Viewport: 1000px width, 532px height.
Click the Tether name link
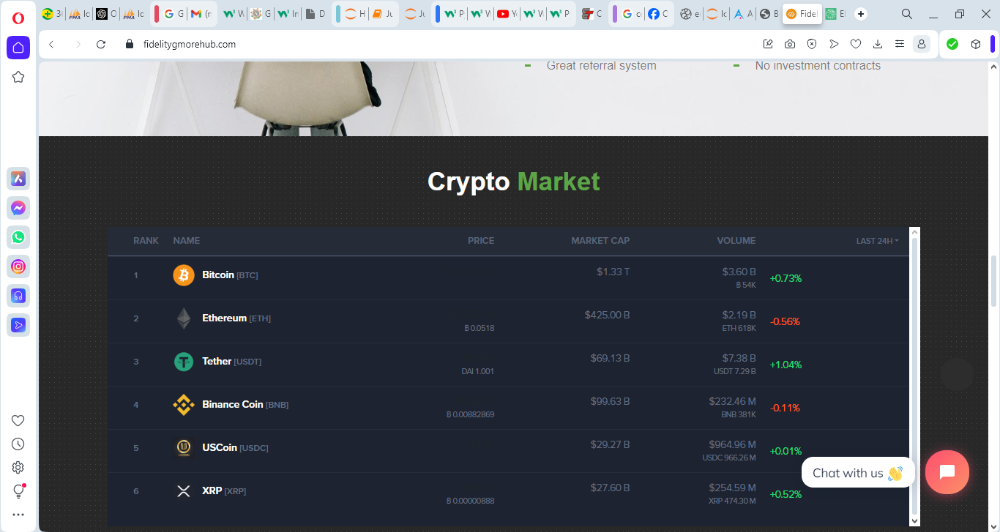[217, 361]
